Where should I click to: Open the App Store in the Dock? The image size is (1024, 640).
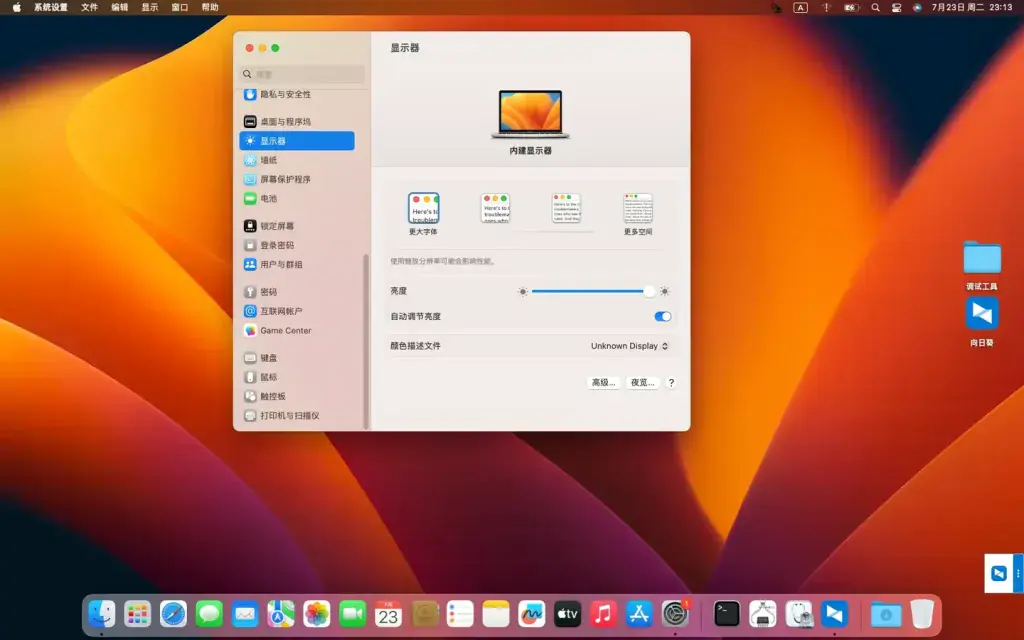click(x=639, y=614)
